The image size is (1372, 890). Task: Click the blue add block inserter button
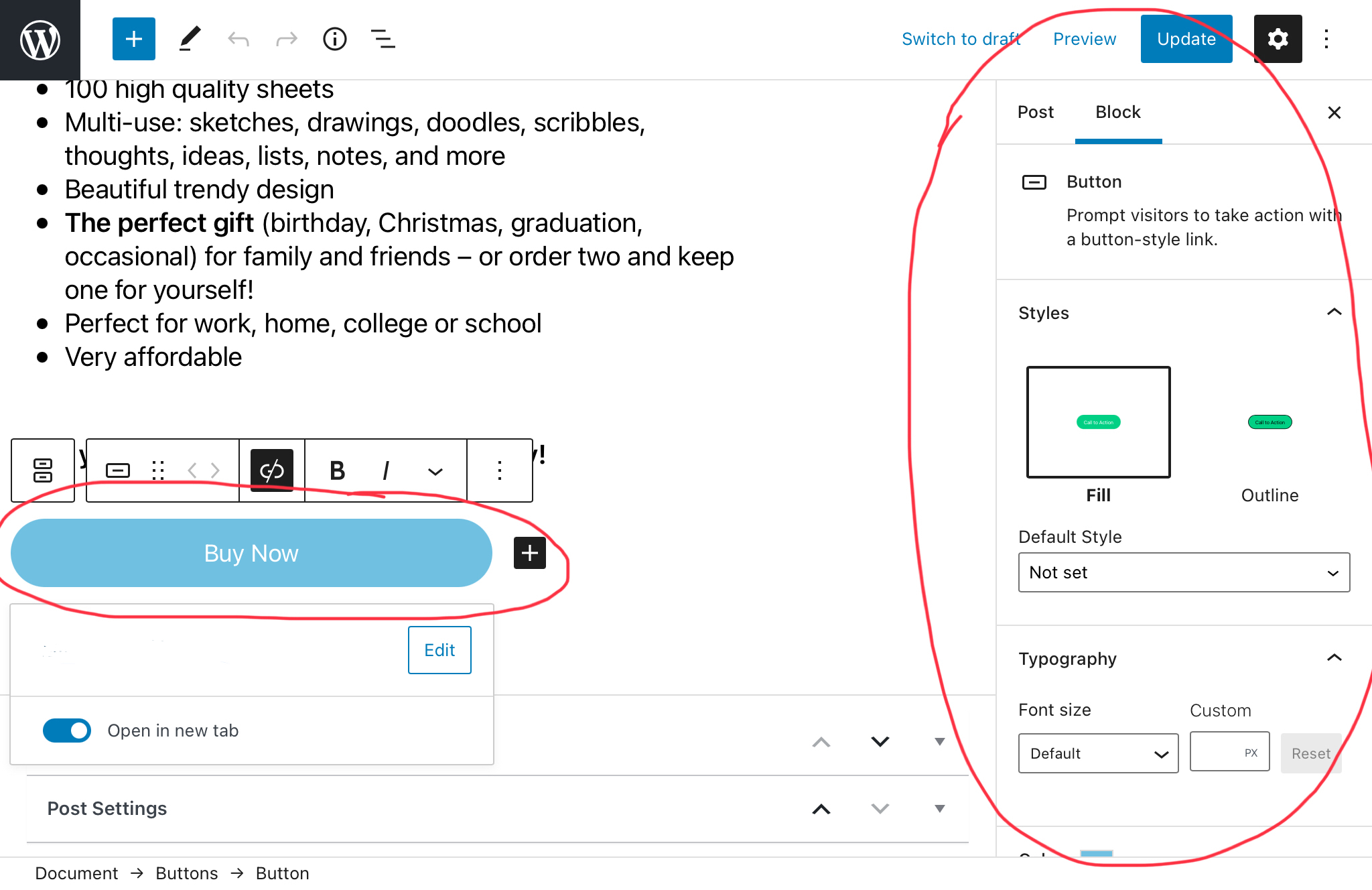134,39
